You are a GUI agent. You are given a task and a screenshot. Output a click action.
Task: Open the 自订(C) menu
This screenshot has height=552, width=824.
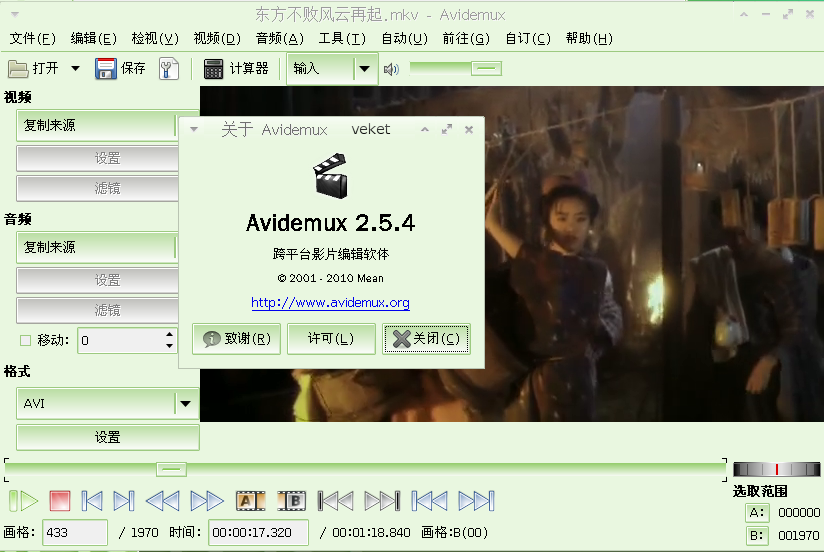528,38
